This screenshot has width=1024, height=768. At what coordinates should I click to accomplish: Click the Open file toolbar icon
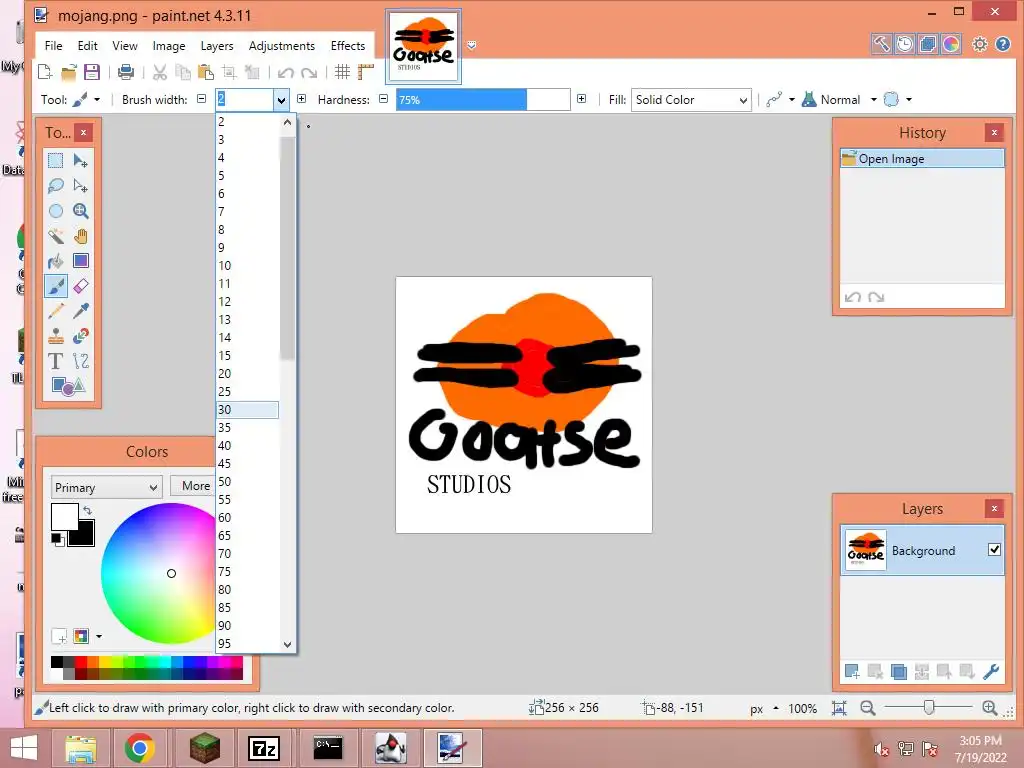click(69, 72)
